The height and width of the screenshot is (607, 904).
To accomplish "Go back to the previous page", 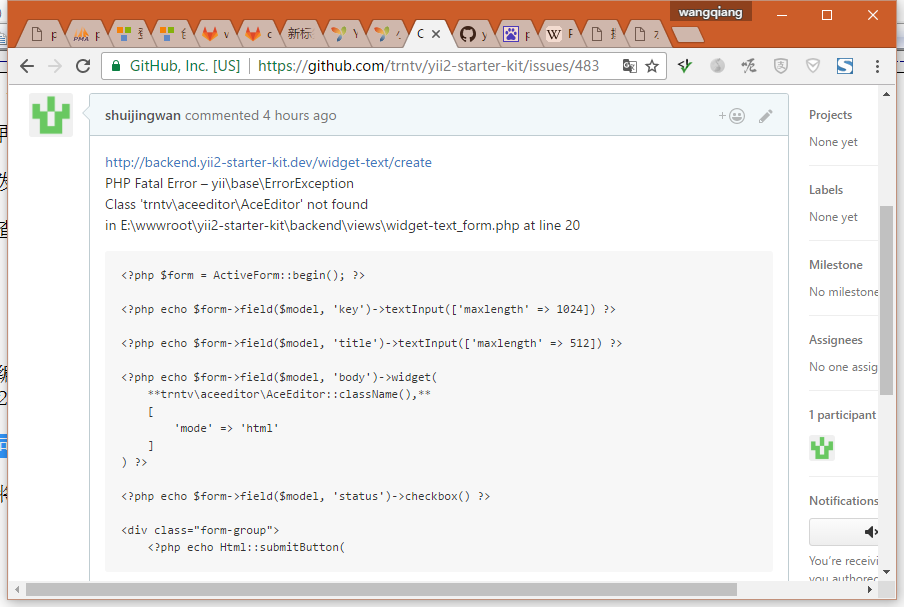I will (x=27, y=66).
